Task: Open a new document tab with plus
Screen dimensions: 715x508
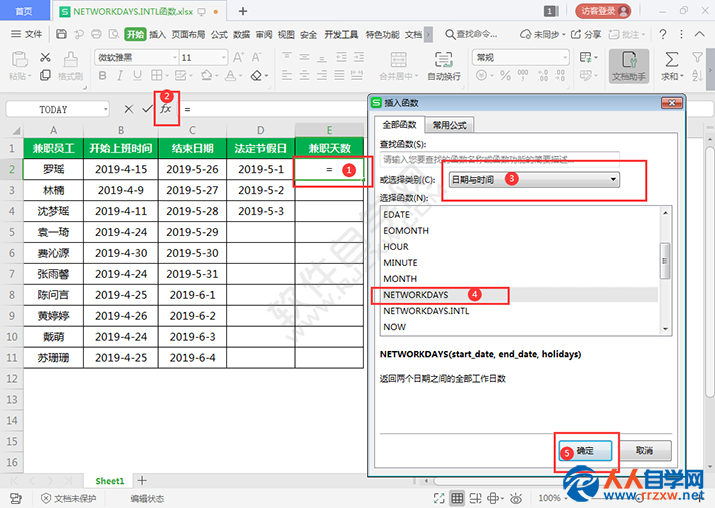Action: [243, 11]
